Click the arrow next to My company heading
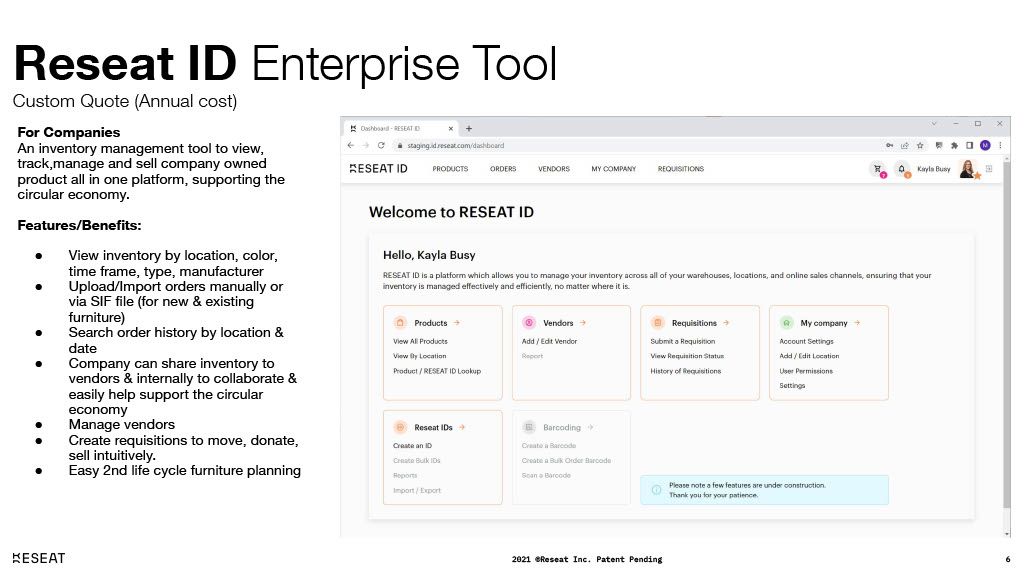1024x576 pixels. pos(857,323)
